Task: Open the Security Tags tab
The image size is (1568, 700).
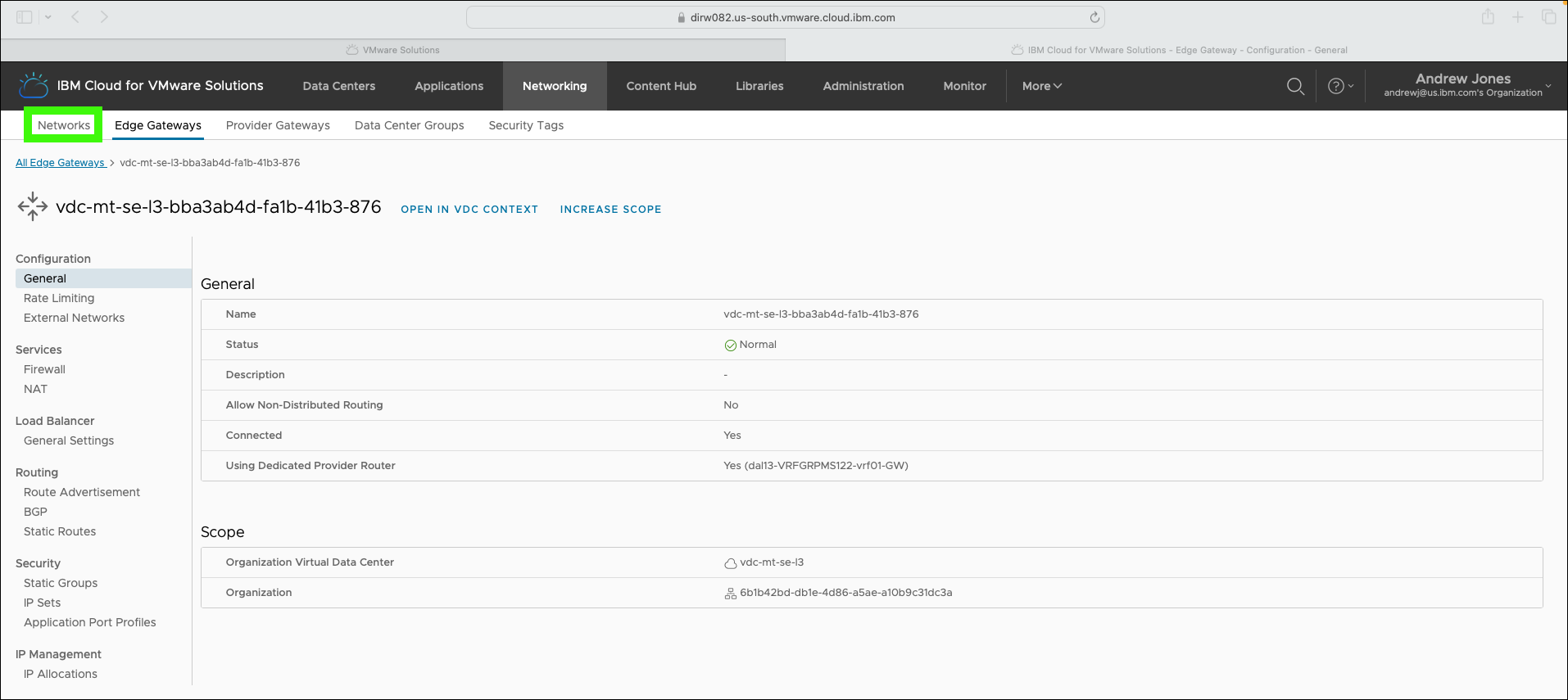Action: [x=526, y=125]
